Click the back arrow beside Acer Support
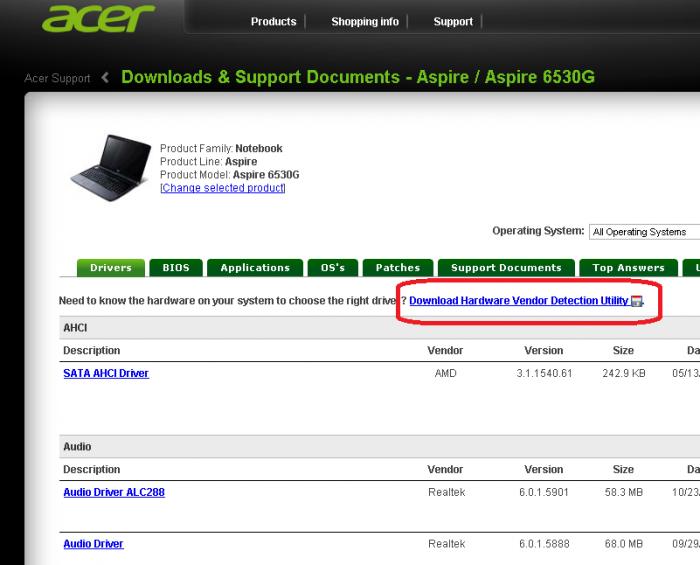Image resolution: width=700 pixels, height=565 pixels. click(105, 78)
